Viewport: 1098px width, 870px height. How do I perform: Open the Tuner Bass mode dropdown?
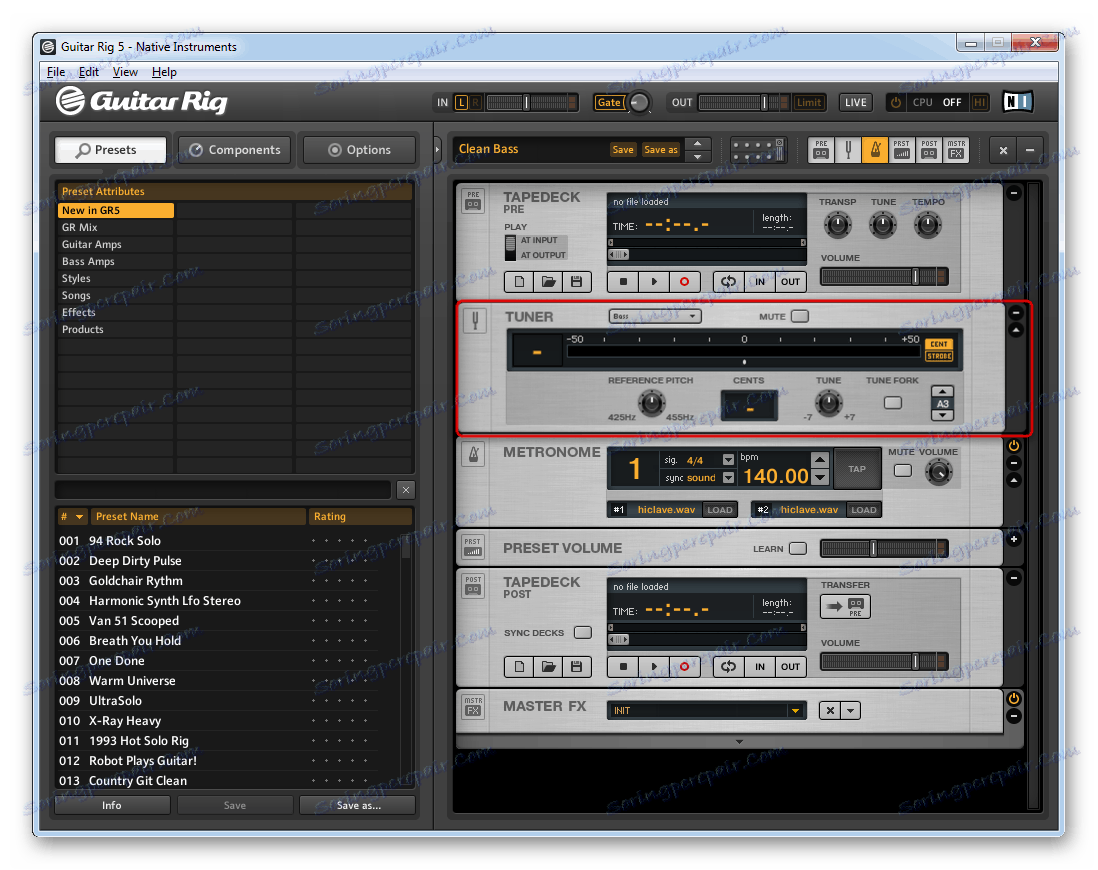(655, 316)
